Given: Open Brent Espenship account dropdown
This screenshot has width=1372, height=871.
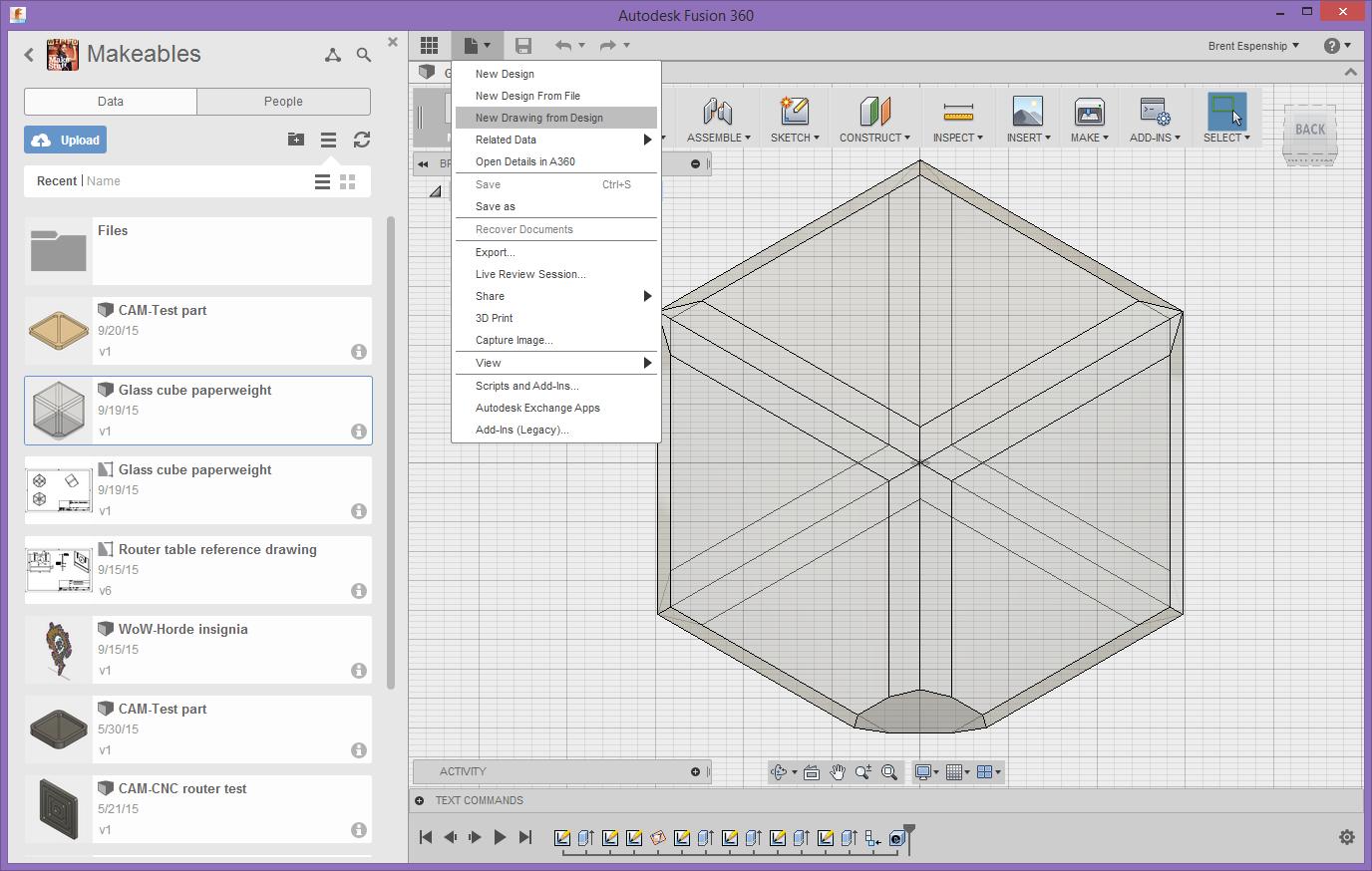Looking at the screenshot, I should (1253, 46).
